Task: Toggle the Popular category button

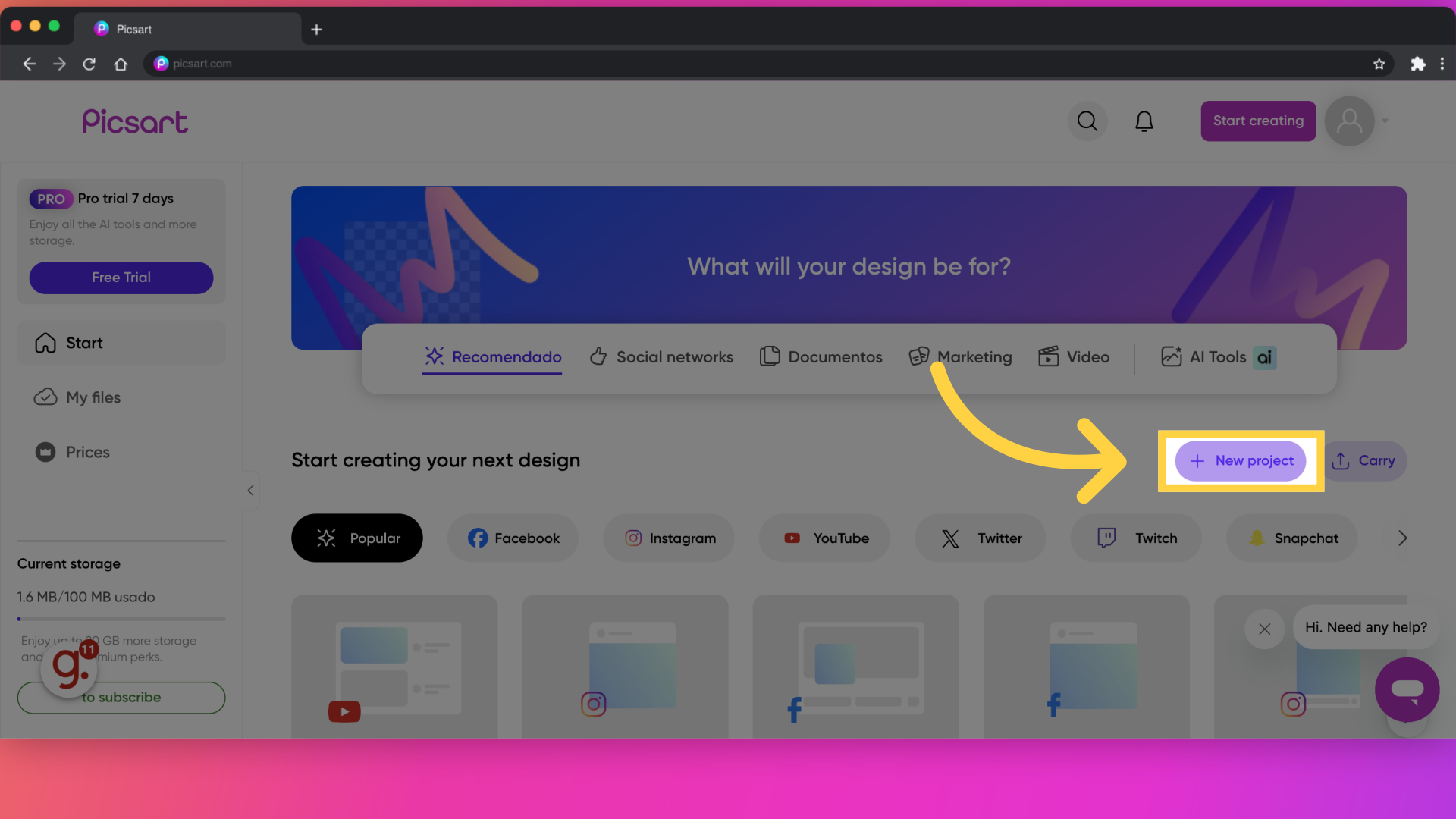Action: point(356,538)
